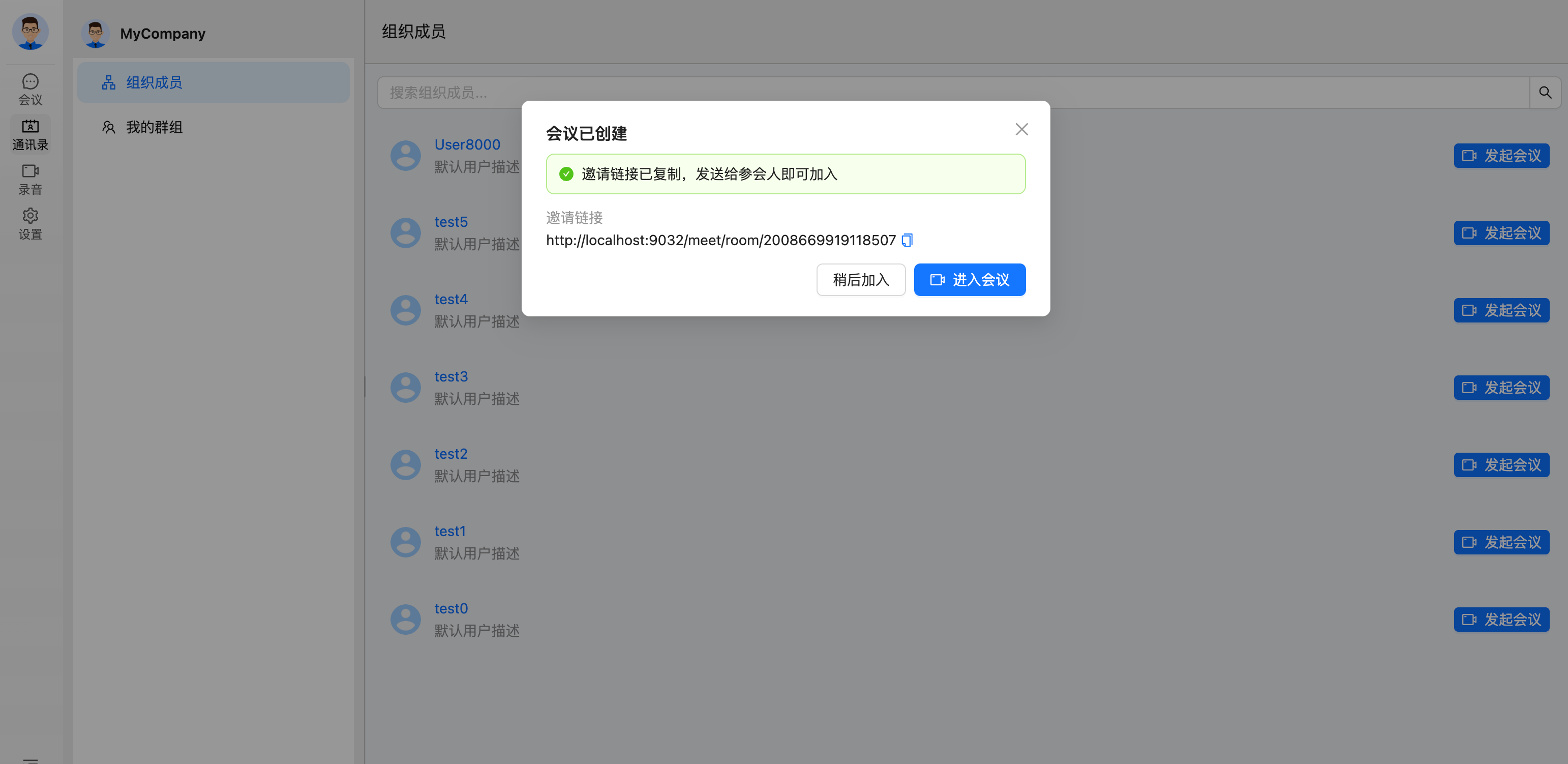1568x764 pixels.
Task: Start a meeting with test4
Action: tap(1501, 310)
